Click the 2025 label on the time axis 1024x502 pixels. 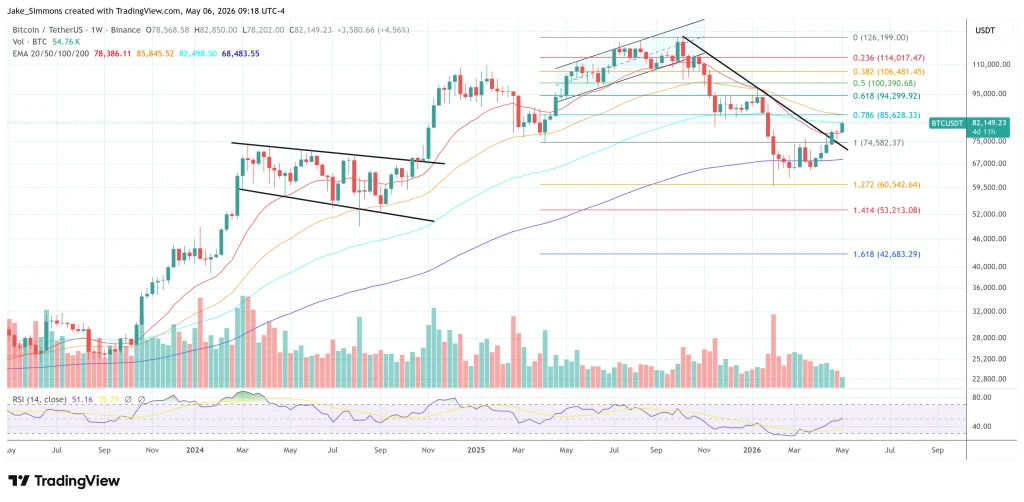pyautogui.click(x=479, y=450)
